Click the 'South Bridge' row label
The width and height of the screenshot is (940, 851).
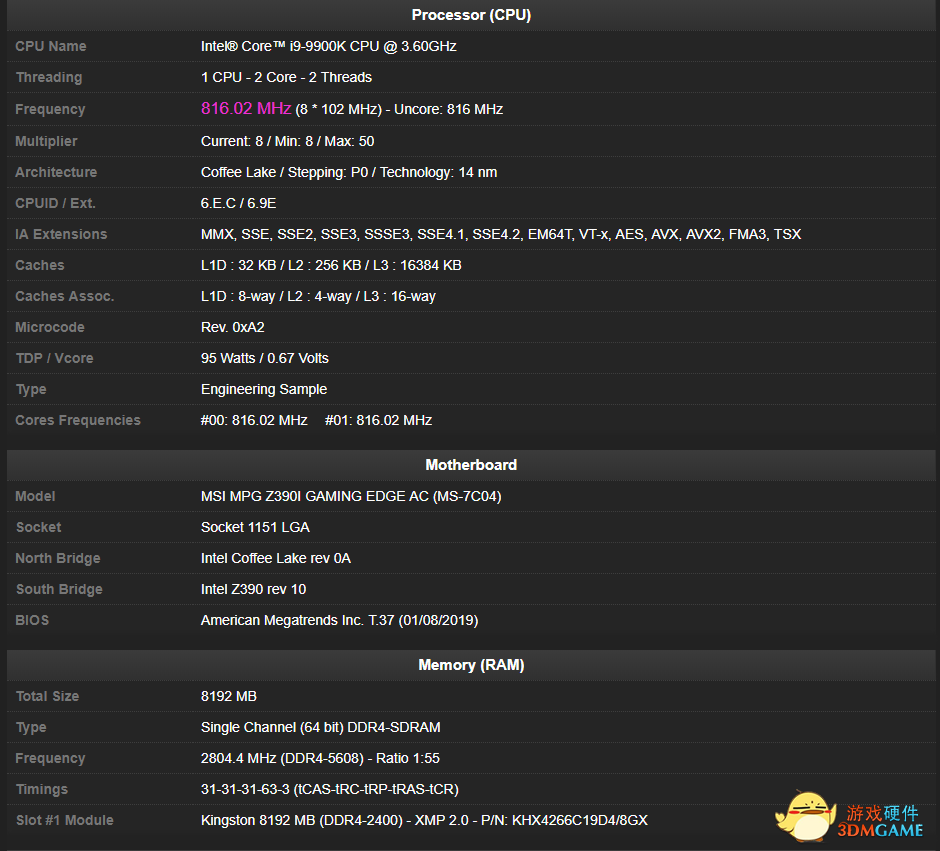pos(59,590)
